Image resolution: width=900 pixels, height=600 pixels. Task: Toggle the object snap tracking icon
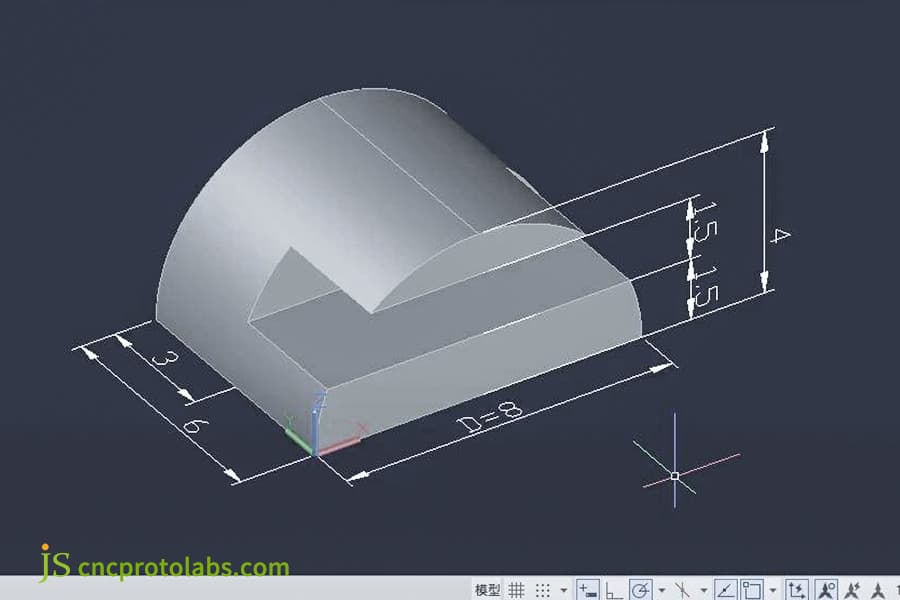[725, 585]
